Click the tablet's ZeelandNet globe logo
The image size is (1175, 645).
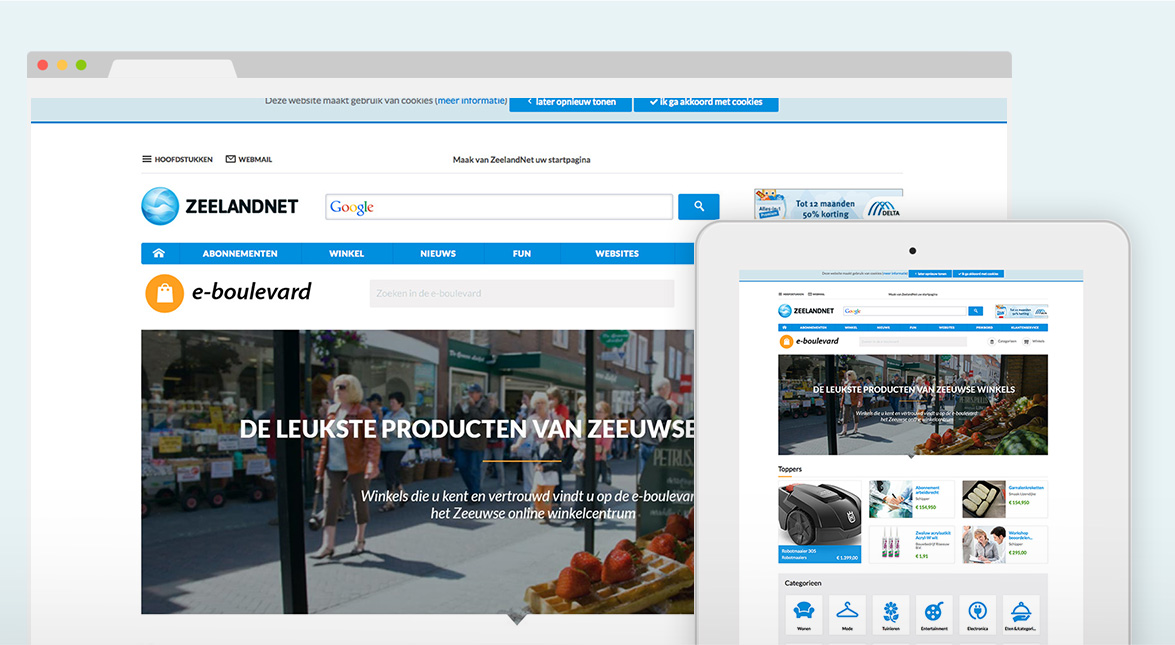click(785, 311)
